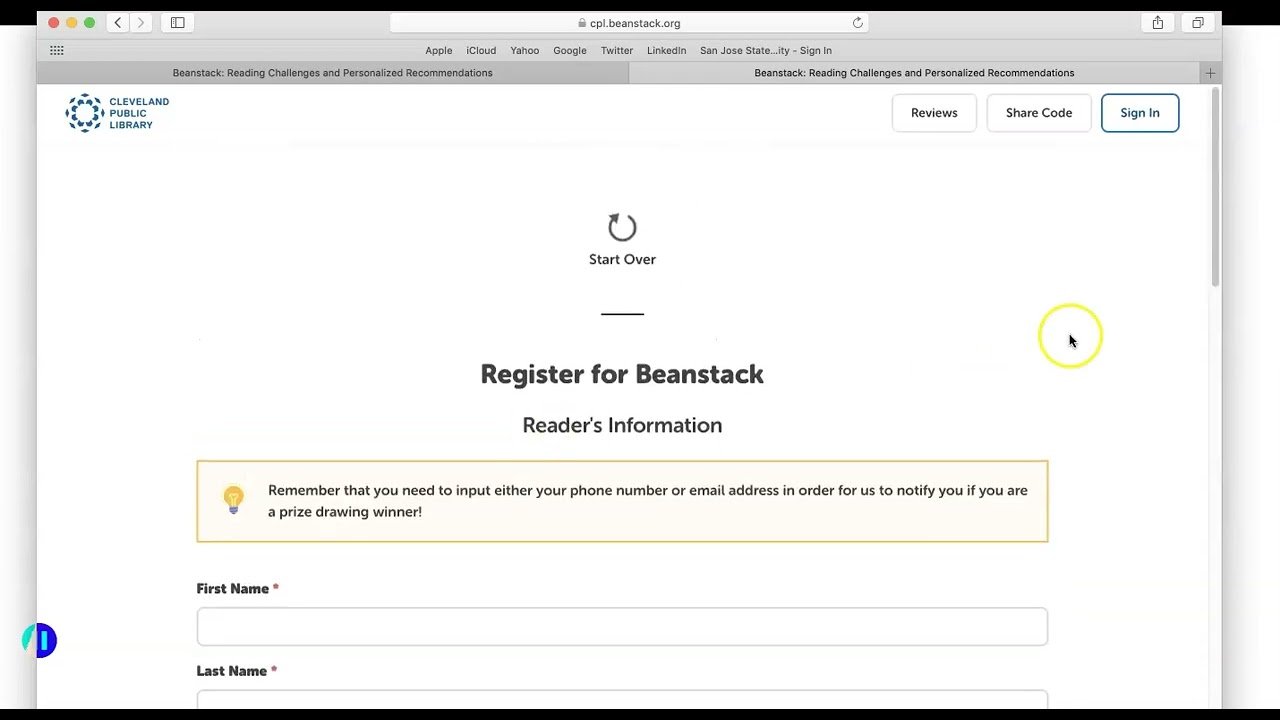This screenshot has width=1280, height=720.
Task: Click the prize drawing reminder text
Action: click(648, 501)
